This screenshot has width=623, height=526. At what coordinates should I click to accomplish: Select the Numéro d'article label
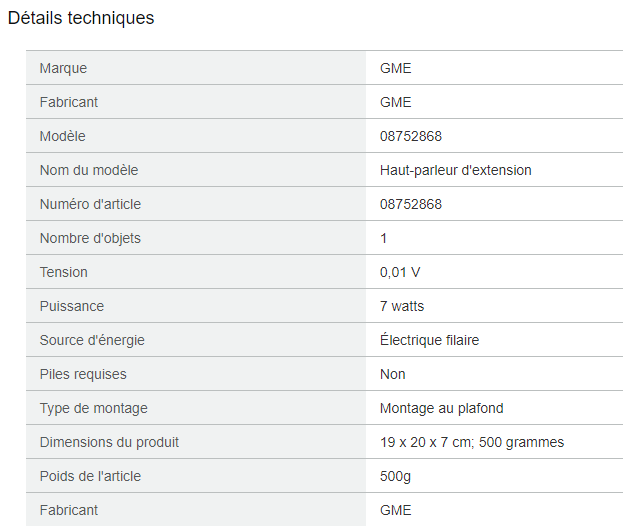[x=90, y=204]
